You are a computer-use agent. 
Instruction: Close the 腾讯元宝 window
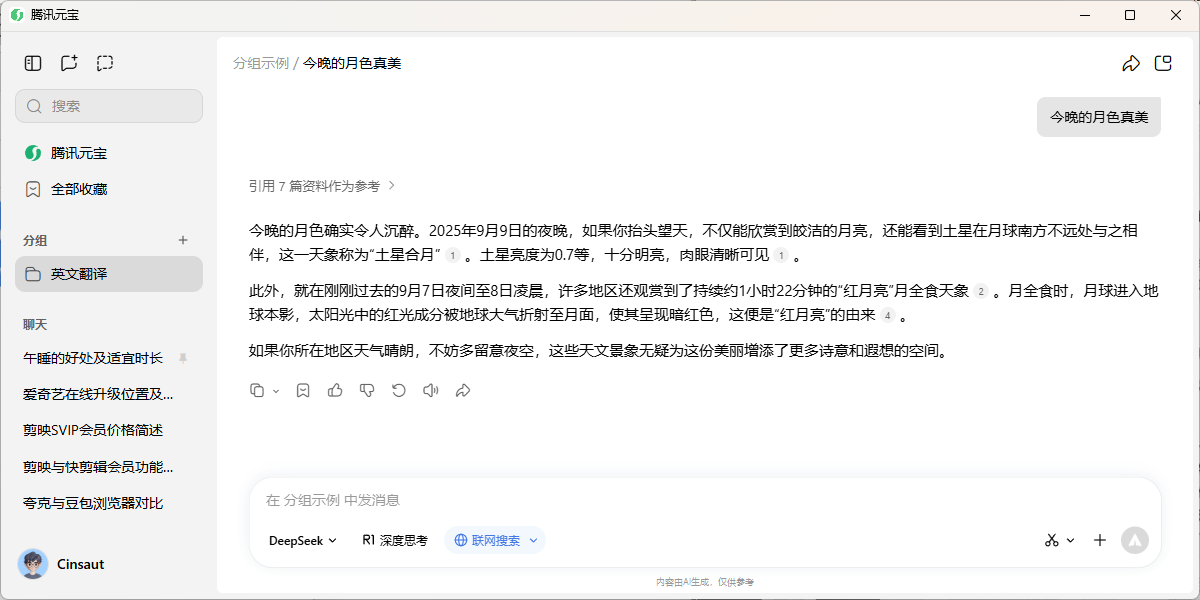point(1176,15)
